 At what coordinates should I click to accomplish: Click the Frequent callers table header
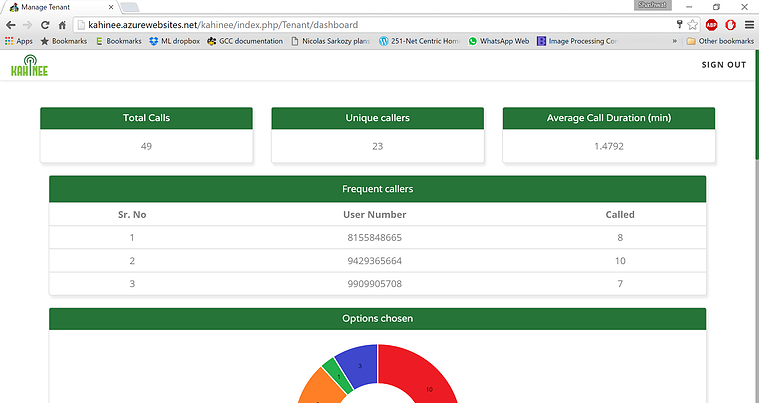(x=378, y=189)
